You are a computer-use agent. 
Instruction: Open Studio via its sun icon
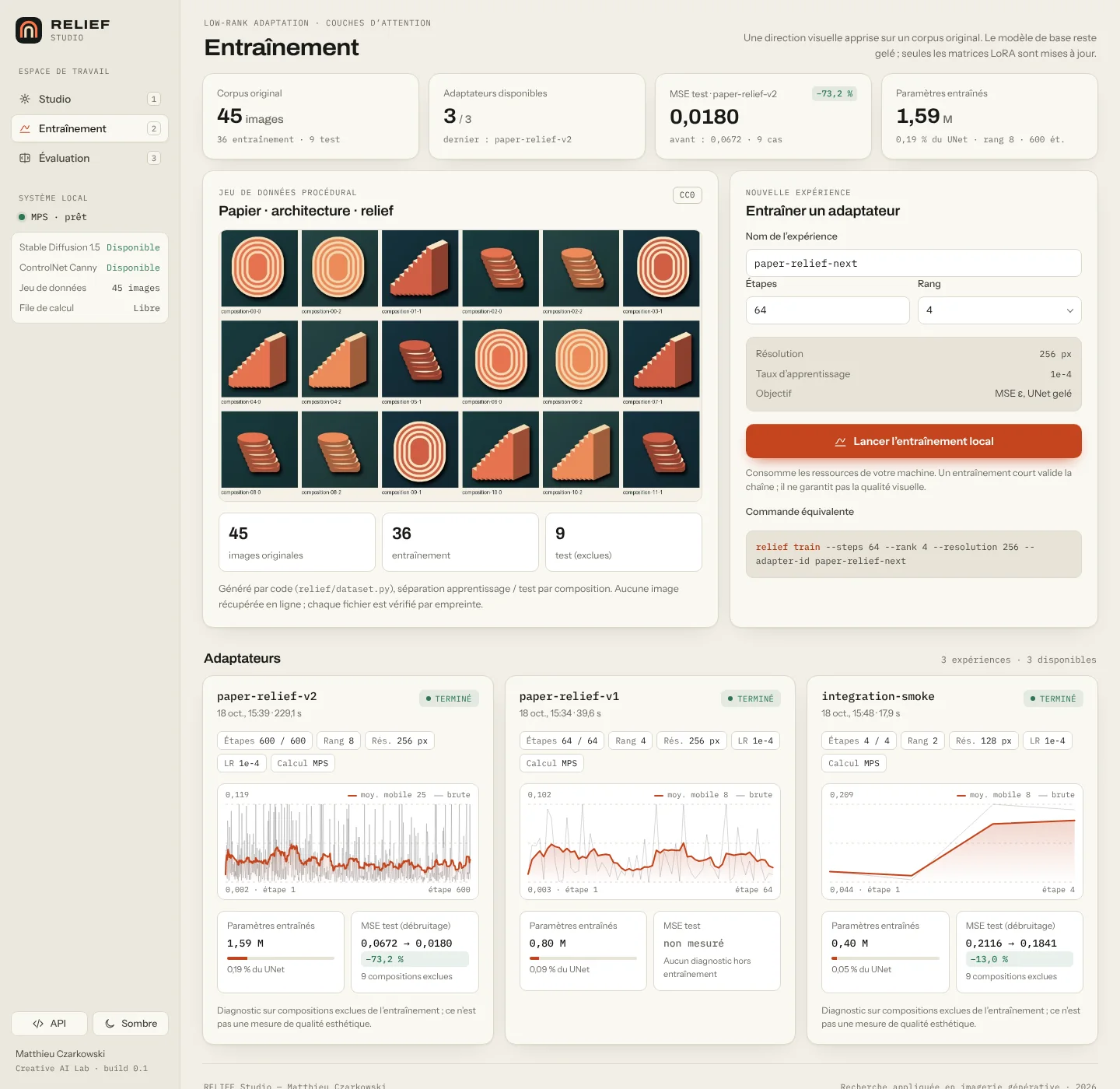25,99
